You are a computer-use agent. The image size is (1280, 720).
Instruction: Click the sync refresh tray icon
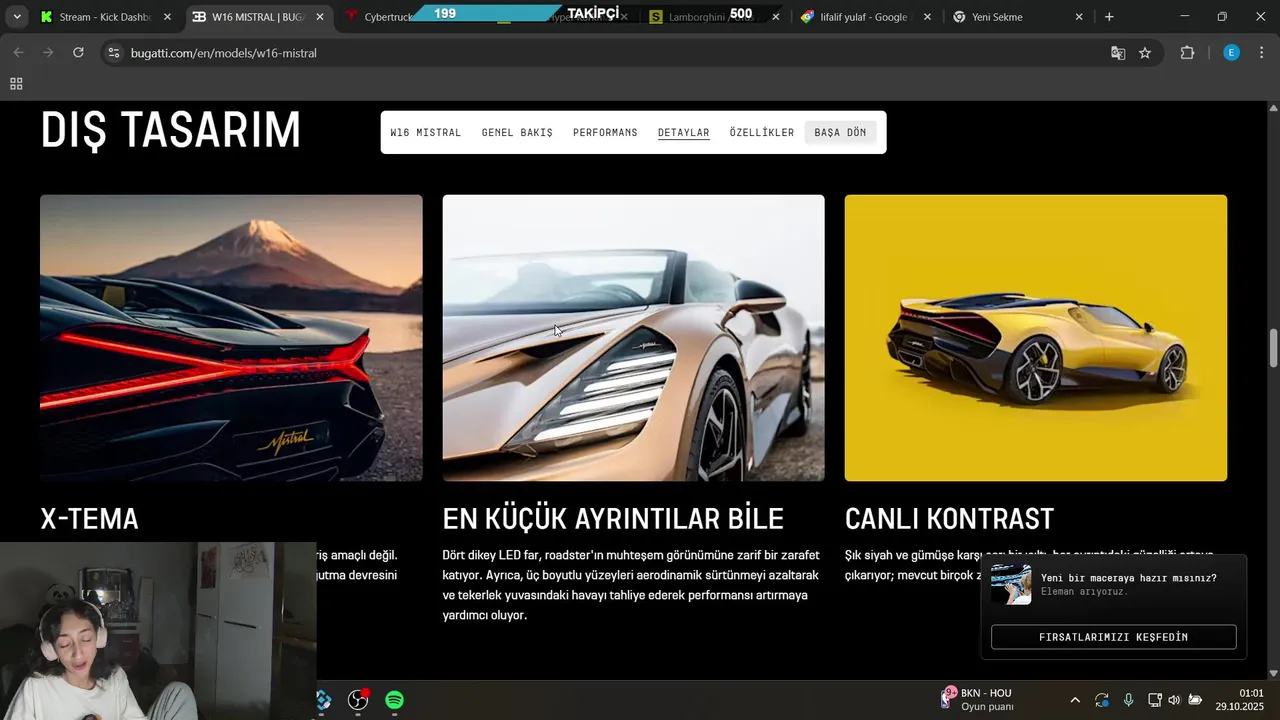(1102, 700)
